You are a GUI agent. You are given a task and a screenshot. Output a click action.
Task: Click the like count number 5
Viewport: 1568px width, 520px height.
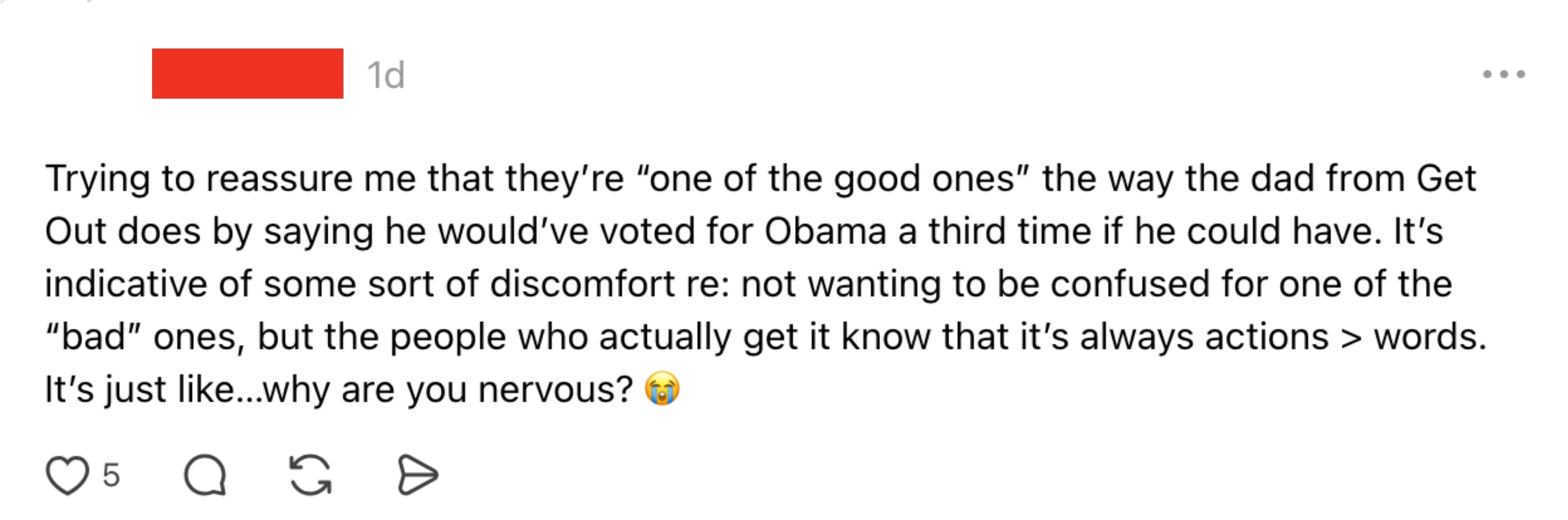(111, 475)
